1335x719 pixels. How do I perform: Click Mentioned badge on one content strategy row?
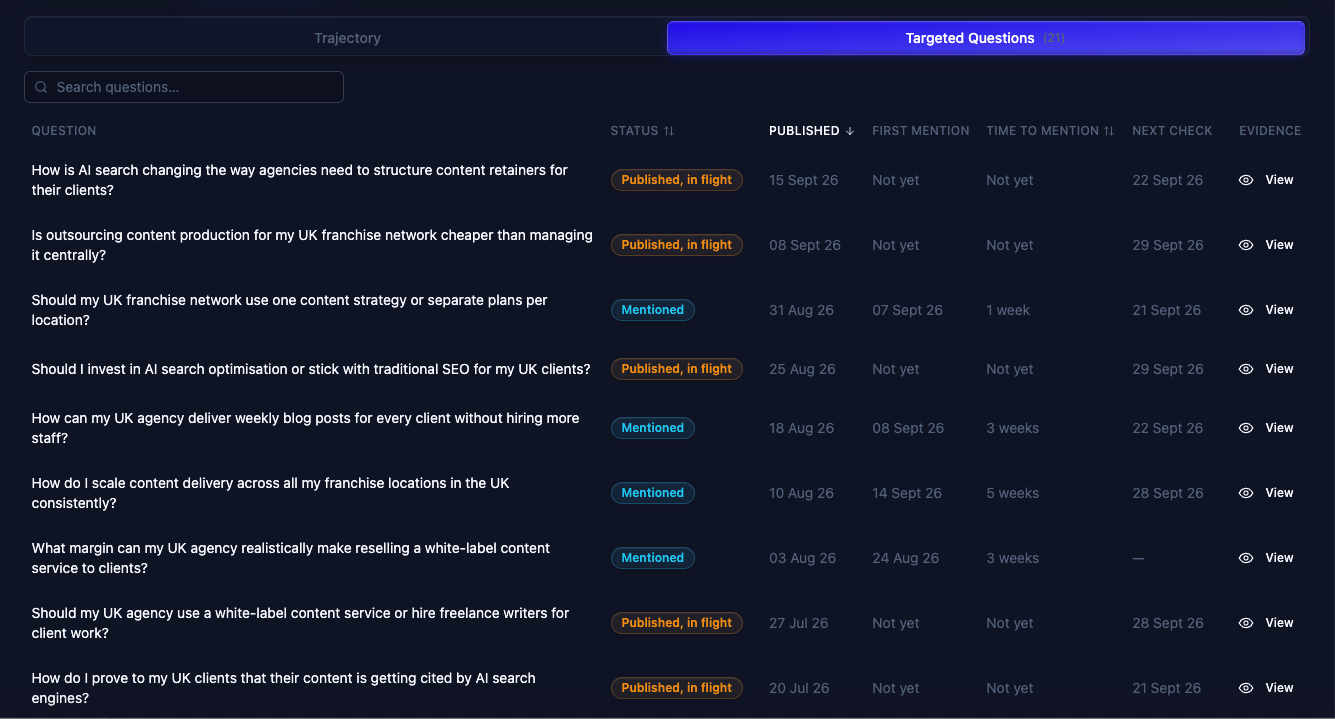(x=653, y=310)
